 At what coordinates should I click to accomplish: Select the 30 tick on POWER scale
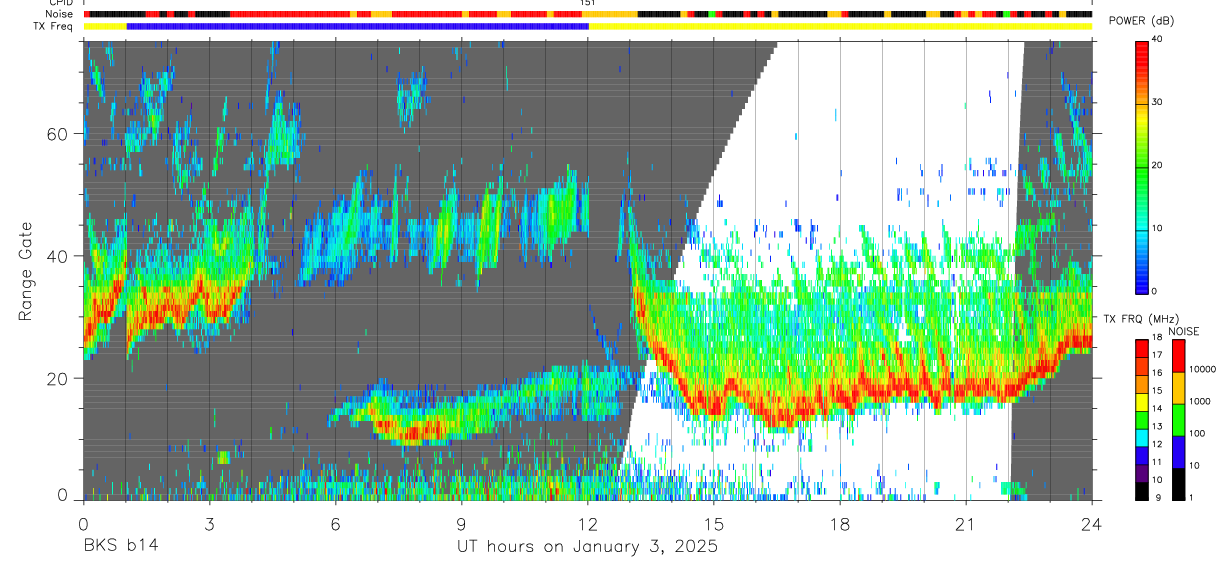click(x=1158, y=103)
